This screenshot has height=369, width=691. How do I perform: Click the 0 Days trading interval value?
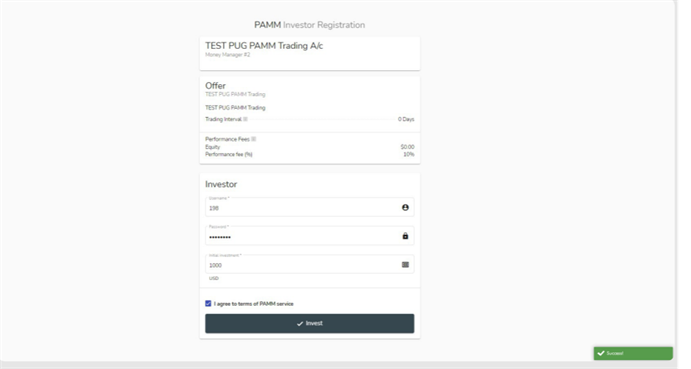406,119
